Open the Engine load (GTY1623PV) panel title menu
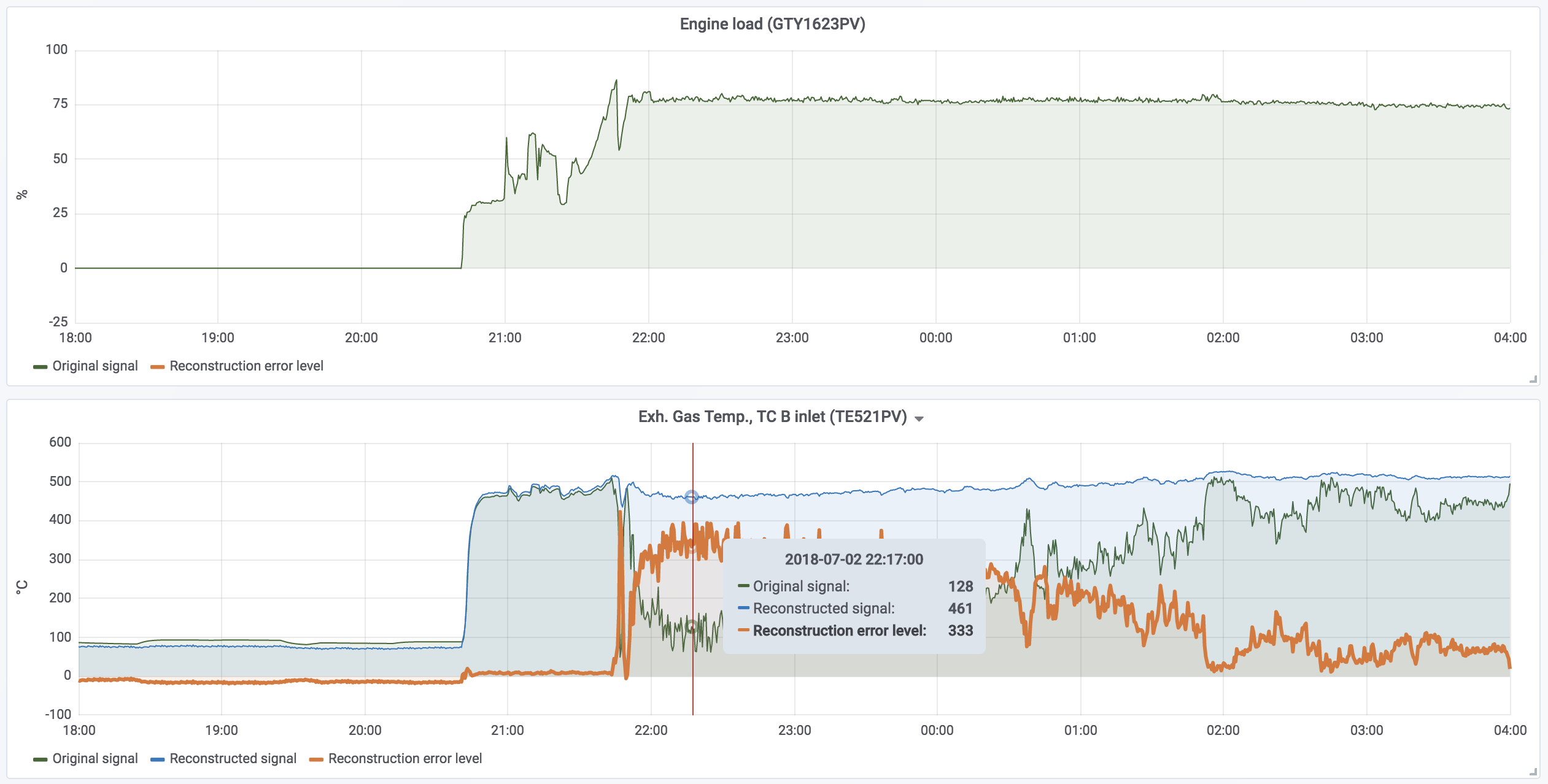The image size is (1548, 784). (x=772, y=24)
